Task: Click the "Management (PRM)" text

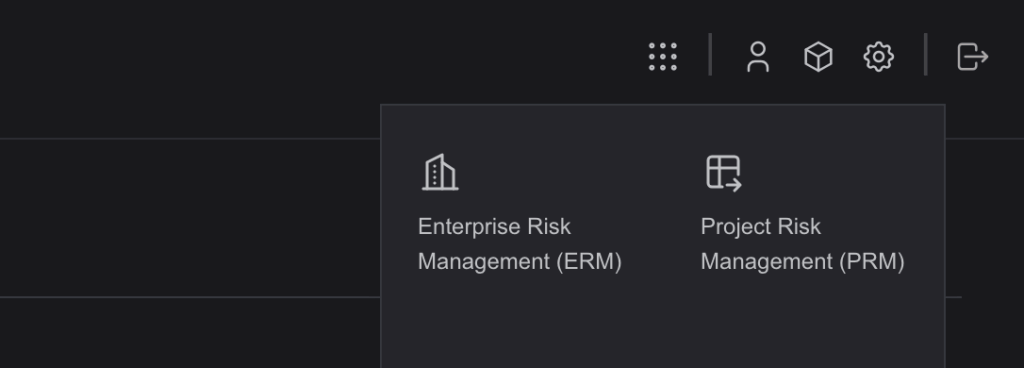Action: [802, 262]
